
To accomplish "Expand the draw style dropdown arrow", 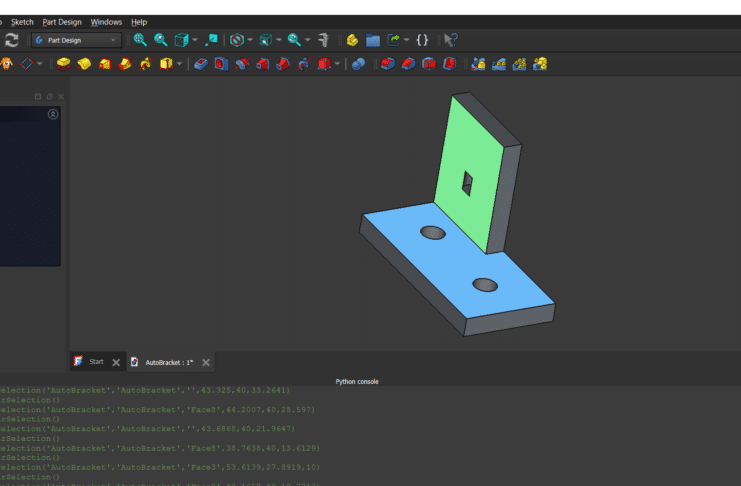I will (250, 40).
